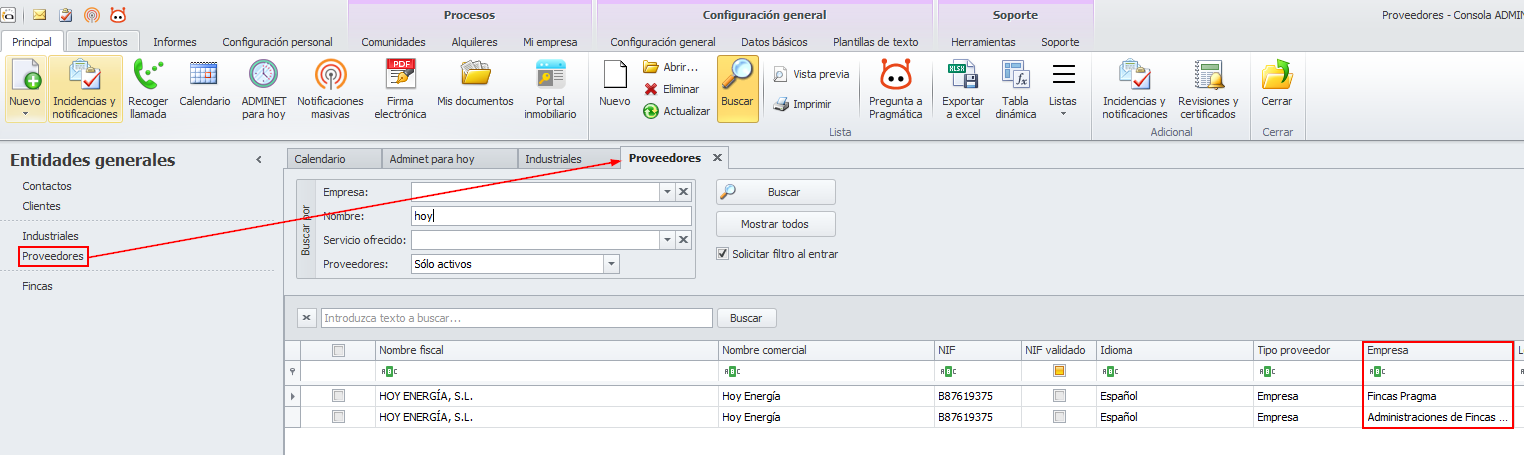Click the Nombre input field
The image size is (1524, 455).
pos(551,216)
